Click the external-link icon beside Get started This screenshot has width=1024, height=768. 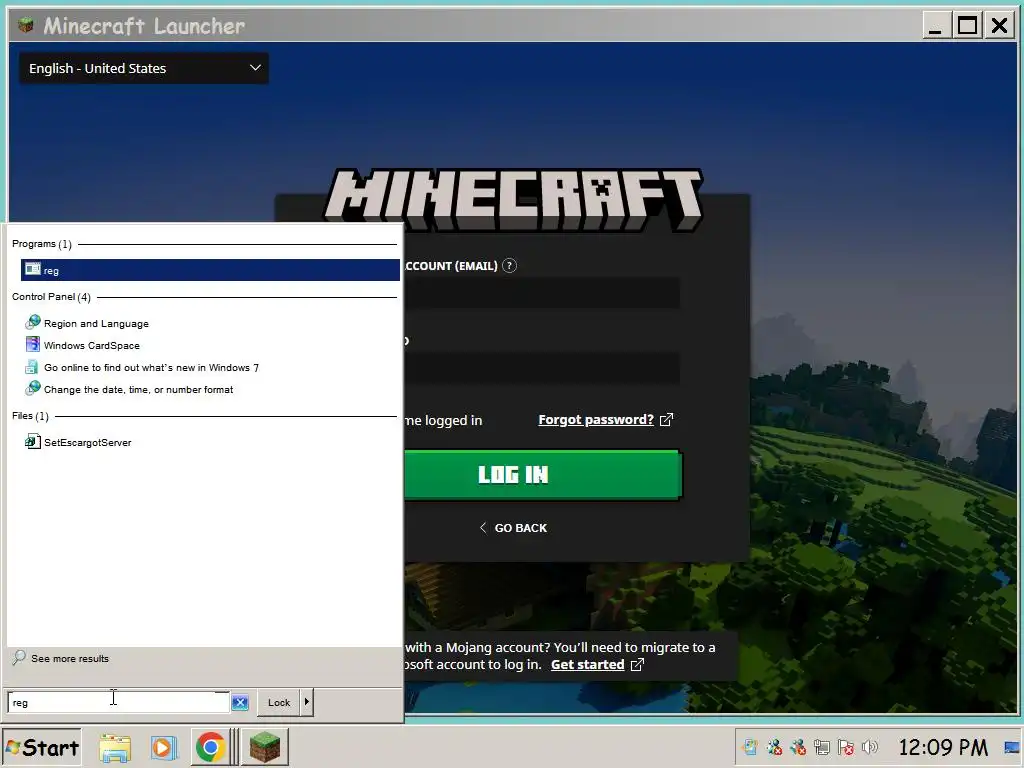pyautogui.click(x=637, y=665)
